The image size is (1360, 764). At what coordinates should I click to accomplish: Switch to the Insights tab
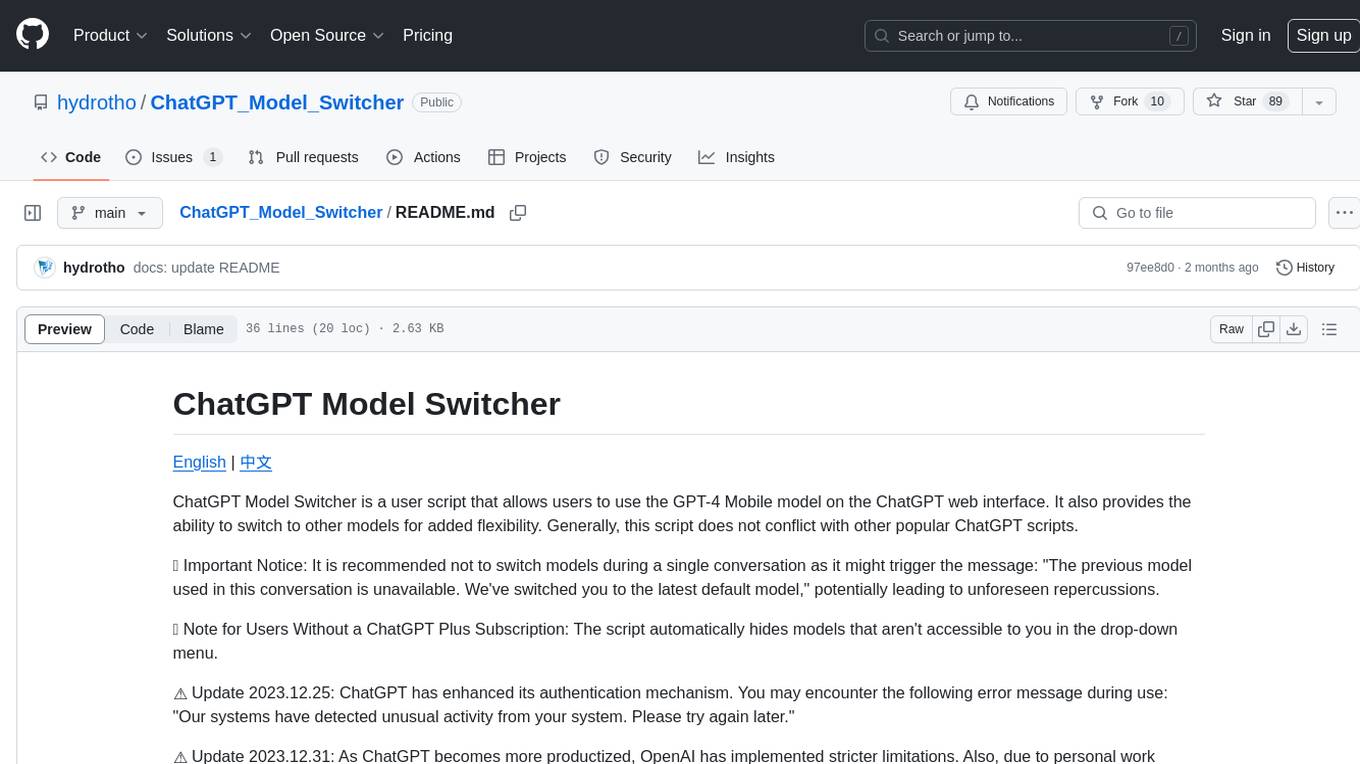pyautogui.click(x=736, y=157)
